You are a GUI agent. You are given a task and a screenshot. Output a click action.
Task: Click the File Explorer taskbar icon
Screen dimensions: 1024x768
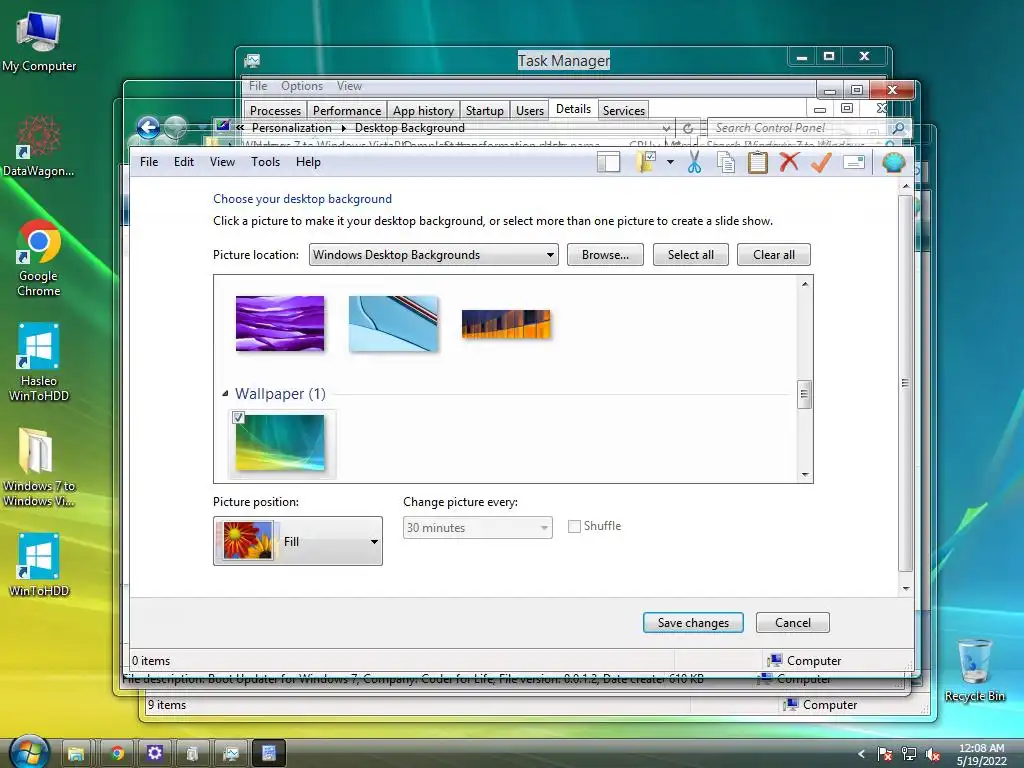pos(76,753)
